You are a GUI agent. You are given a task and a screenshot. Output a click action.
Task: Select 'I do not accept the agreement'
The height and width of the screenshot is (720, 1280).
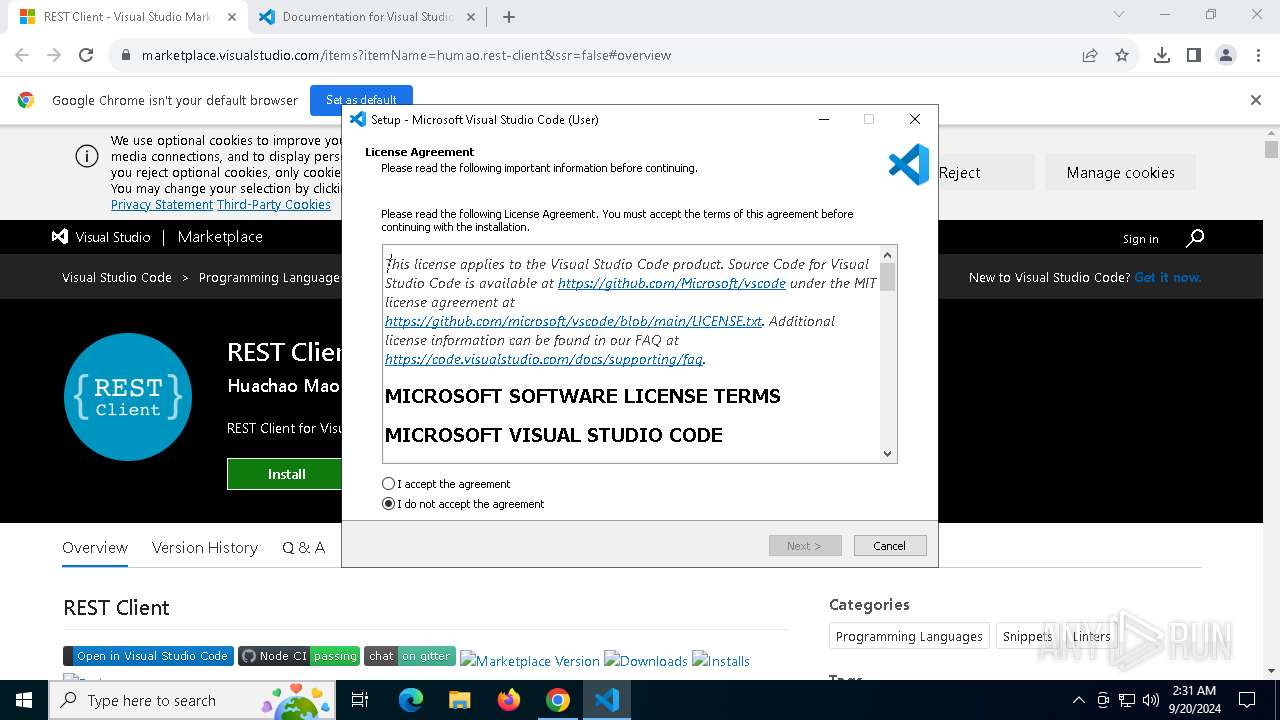463,504
